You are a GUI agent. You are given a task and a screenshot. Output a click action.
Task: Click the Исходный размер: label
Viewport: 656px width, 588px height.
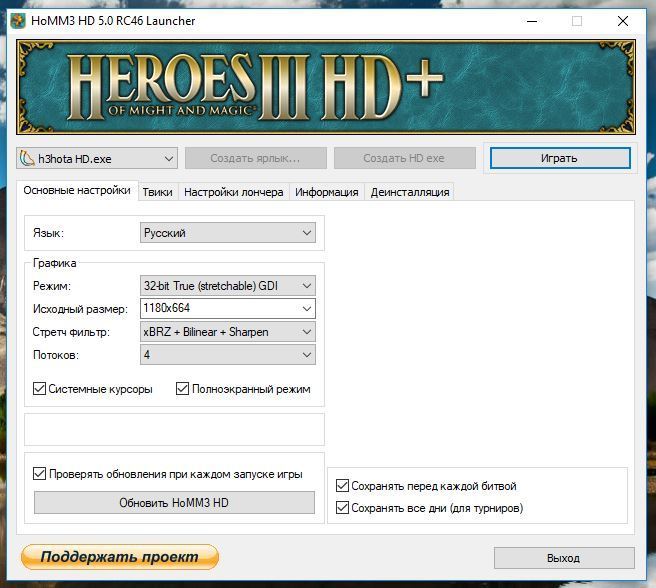[80, 309]
